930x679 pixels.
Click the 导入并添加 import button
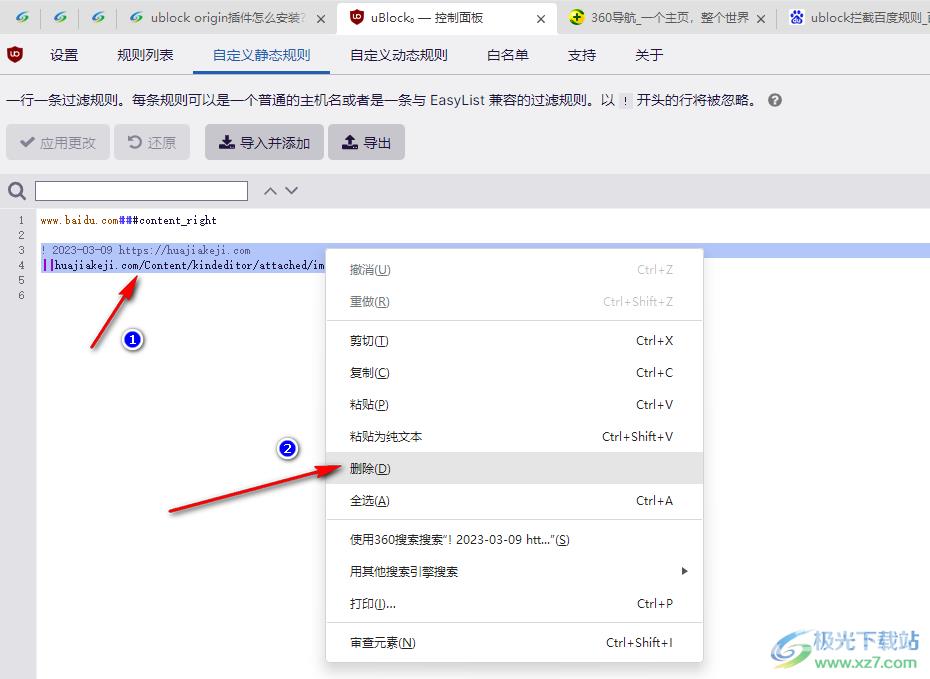[265, 142]
